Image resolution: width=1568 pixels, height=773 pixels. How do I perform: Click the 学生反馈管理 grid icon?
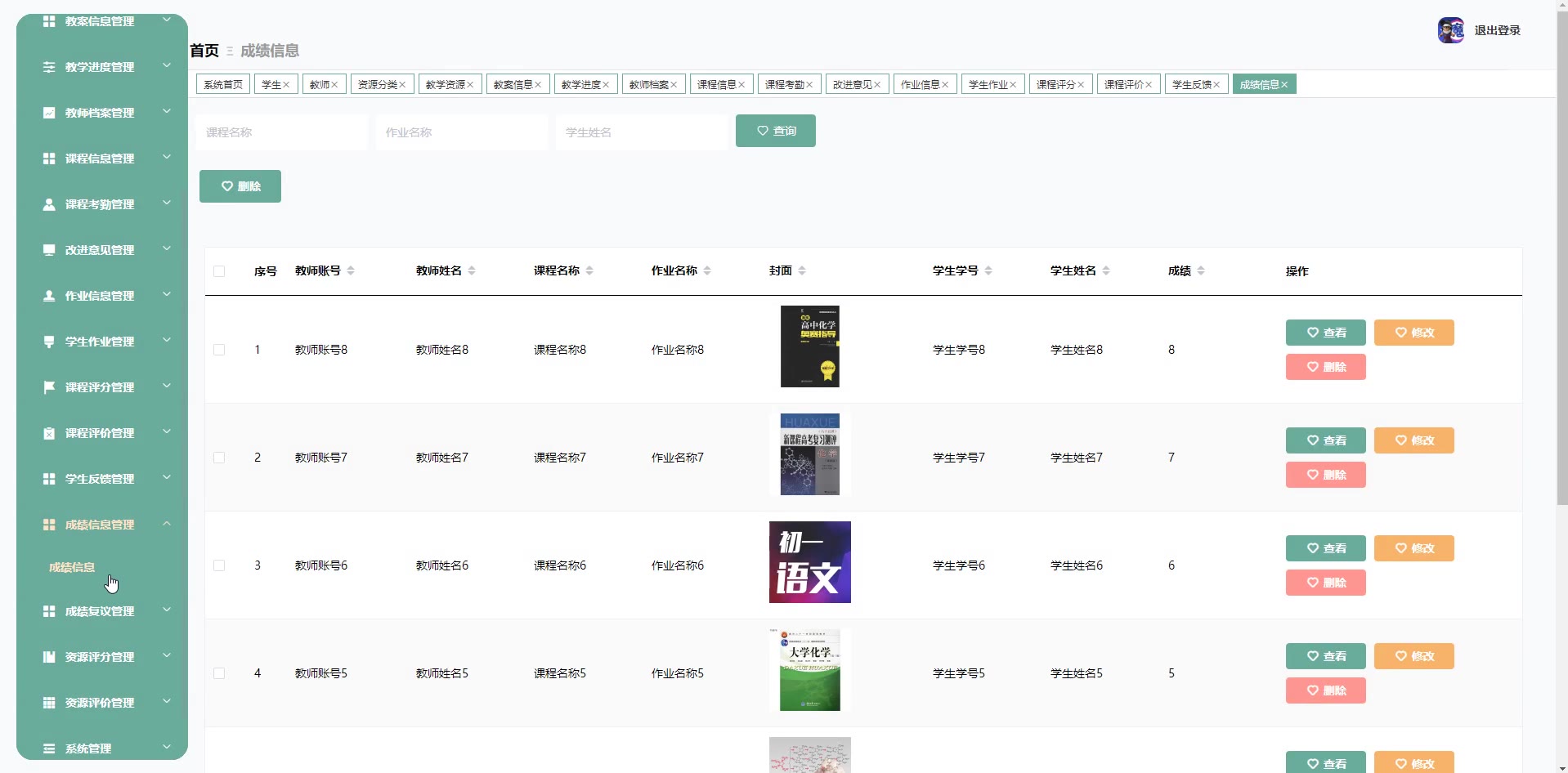coord(49,479)
